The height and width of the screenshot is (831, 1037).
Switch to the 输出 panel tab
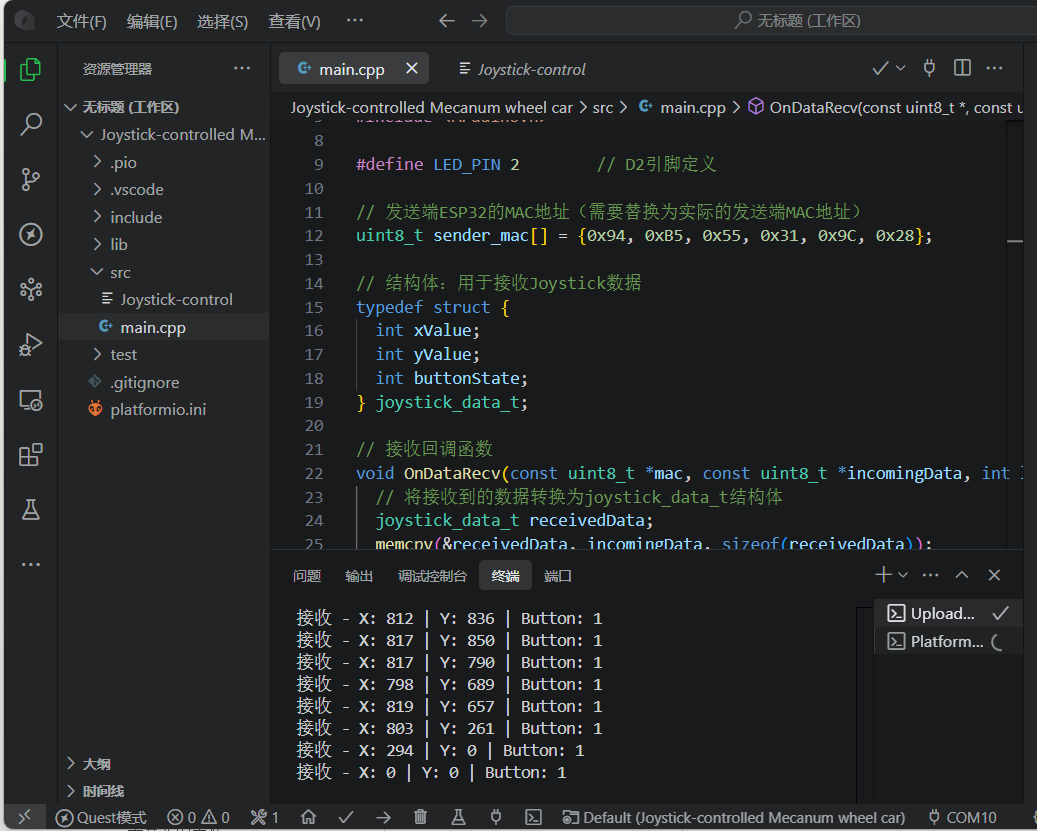pyautogui.click(x=359, y=576)
